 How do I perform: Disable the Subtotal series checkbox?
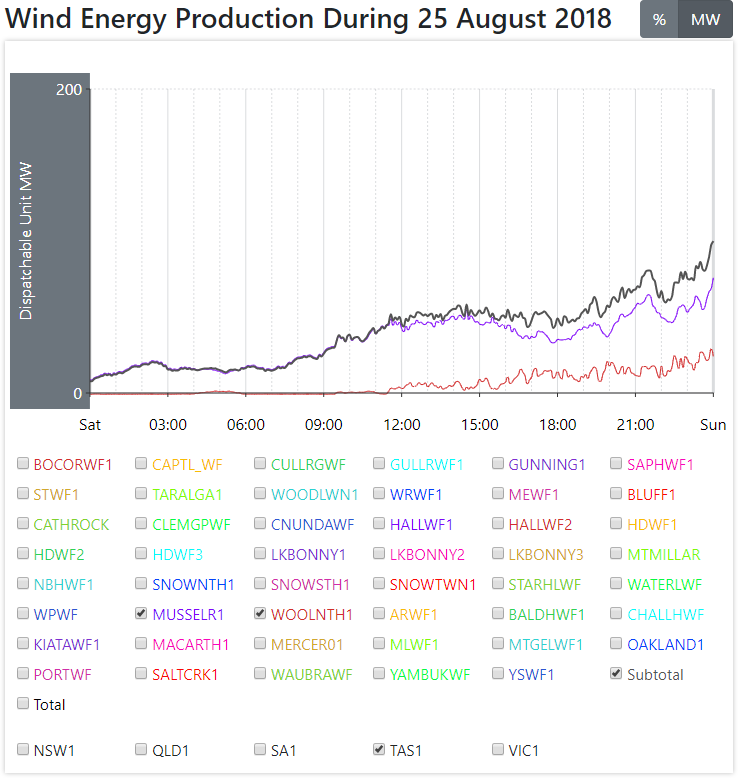616,674
